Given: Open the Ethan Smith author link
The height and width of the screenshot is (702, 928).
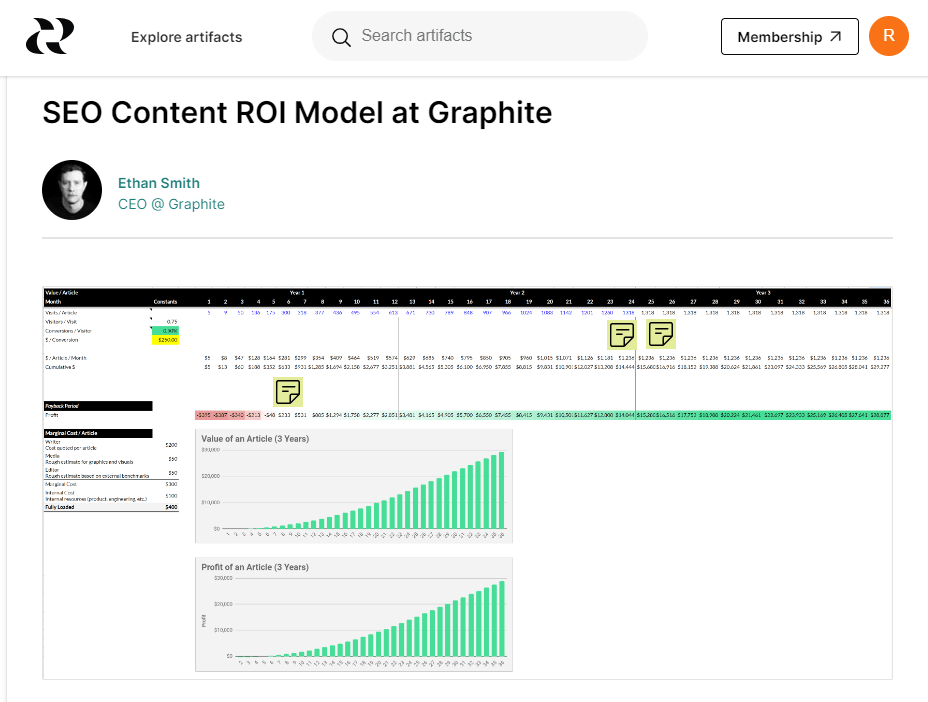Looking at the screenshot, I should 159,183.
